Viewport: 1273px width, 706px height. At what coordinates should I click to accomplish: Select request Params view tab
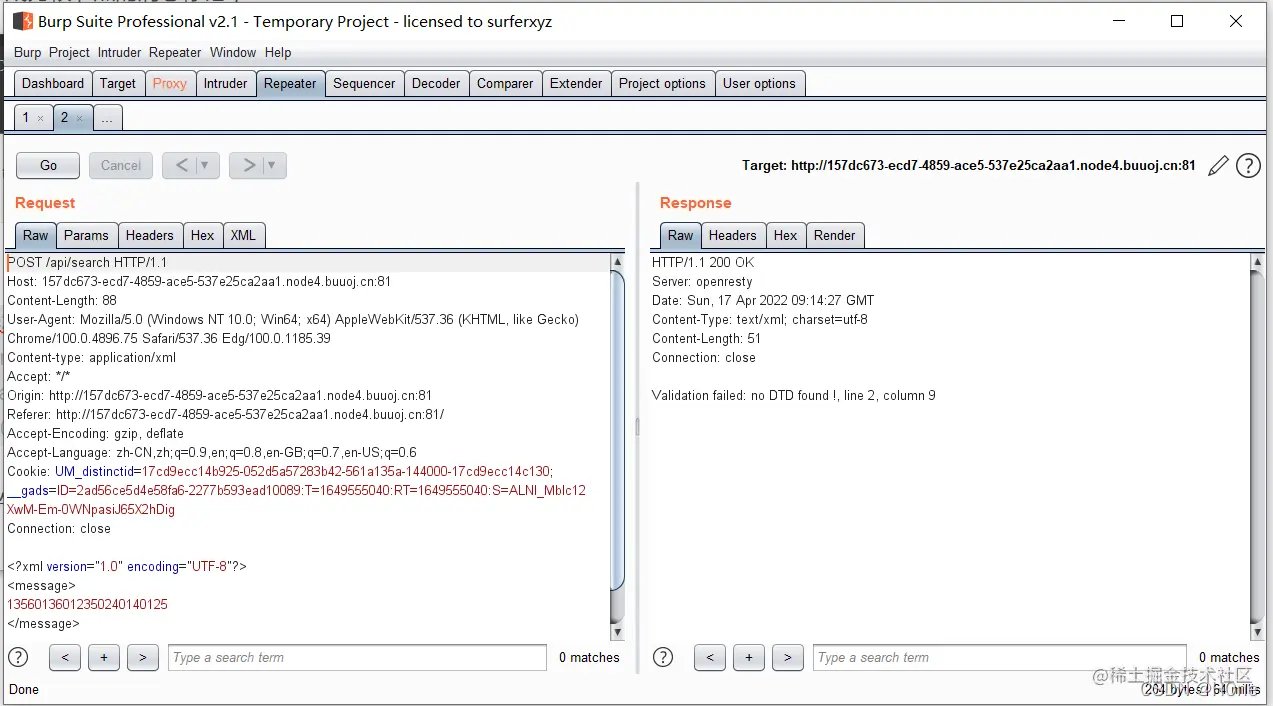(x=86, y=235)
